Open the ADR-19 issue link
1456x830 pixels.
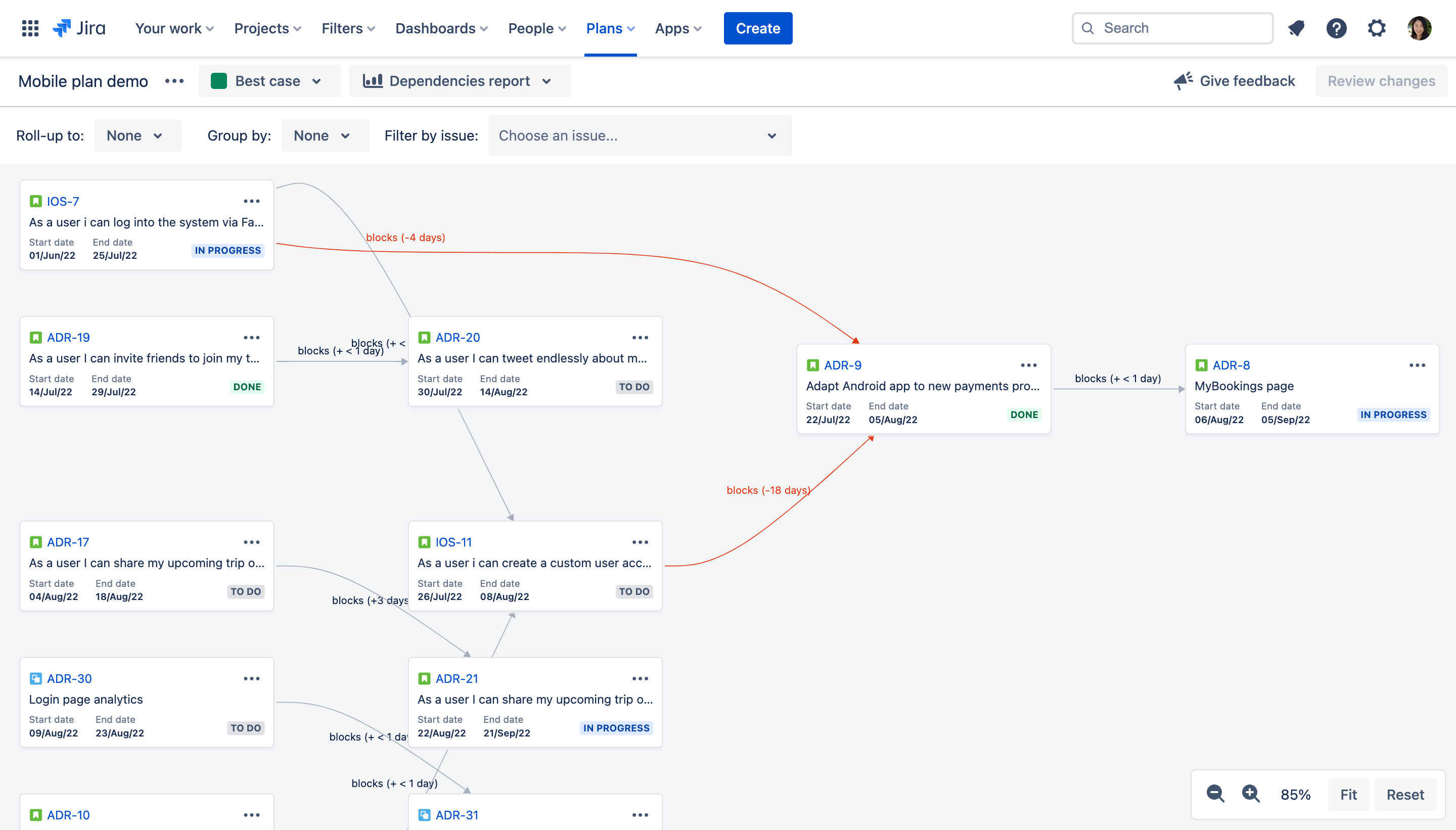click(68, 338)
